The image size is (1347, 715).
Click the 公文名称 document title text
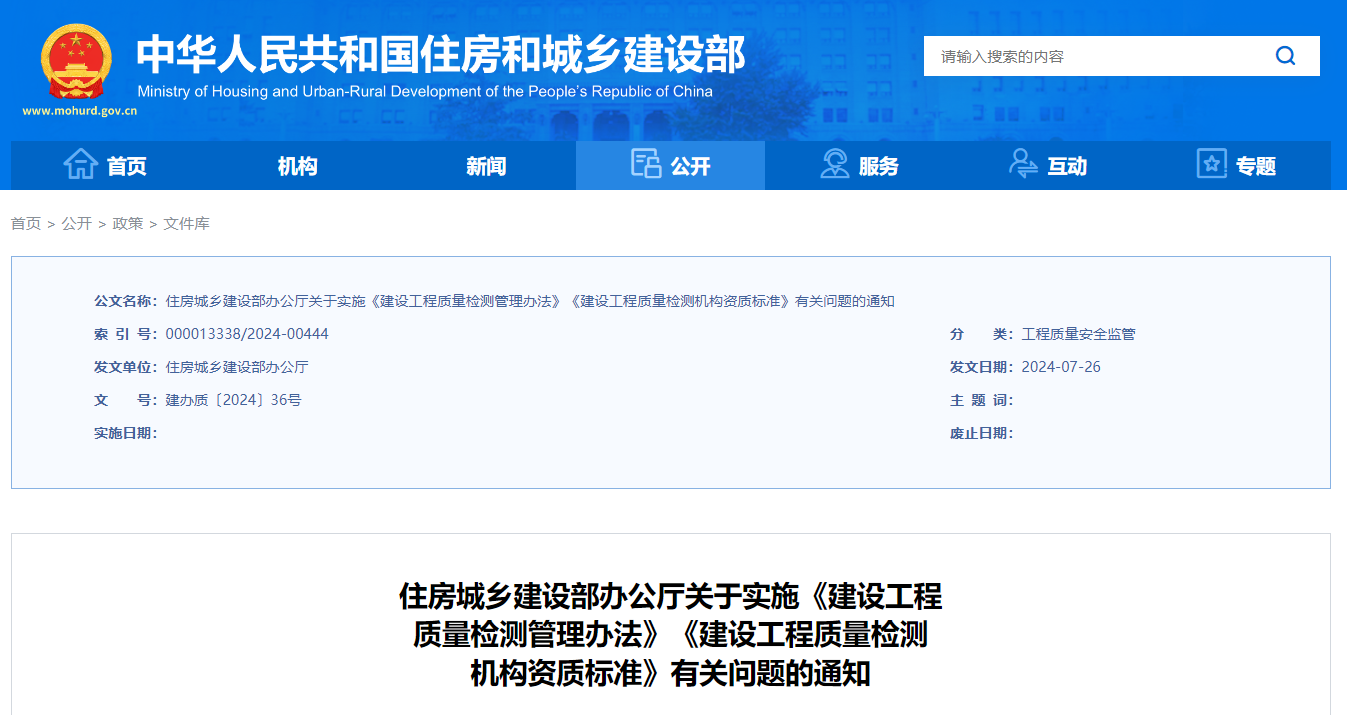click(x=530, y=301)
